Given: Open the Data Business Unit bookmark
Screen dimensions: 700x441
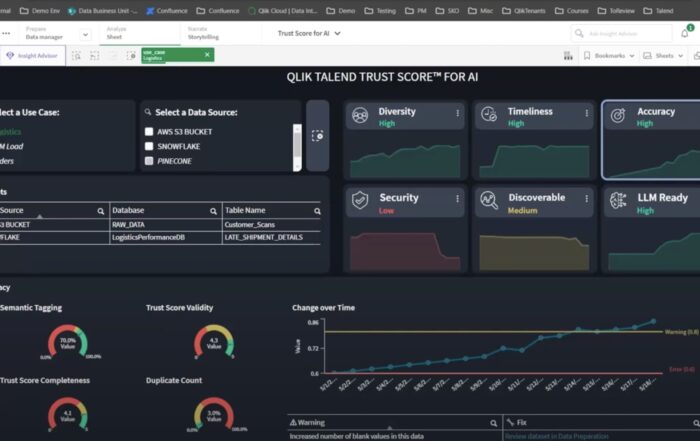Looking at the screenshot, I should coord(104,10).
